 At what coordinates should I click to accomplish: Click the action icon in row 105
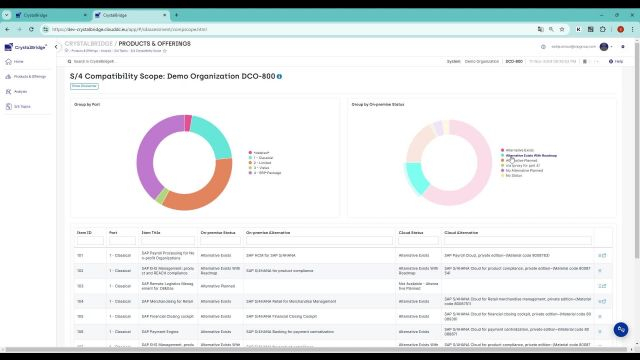pos(600,316)
